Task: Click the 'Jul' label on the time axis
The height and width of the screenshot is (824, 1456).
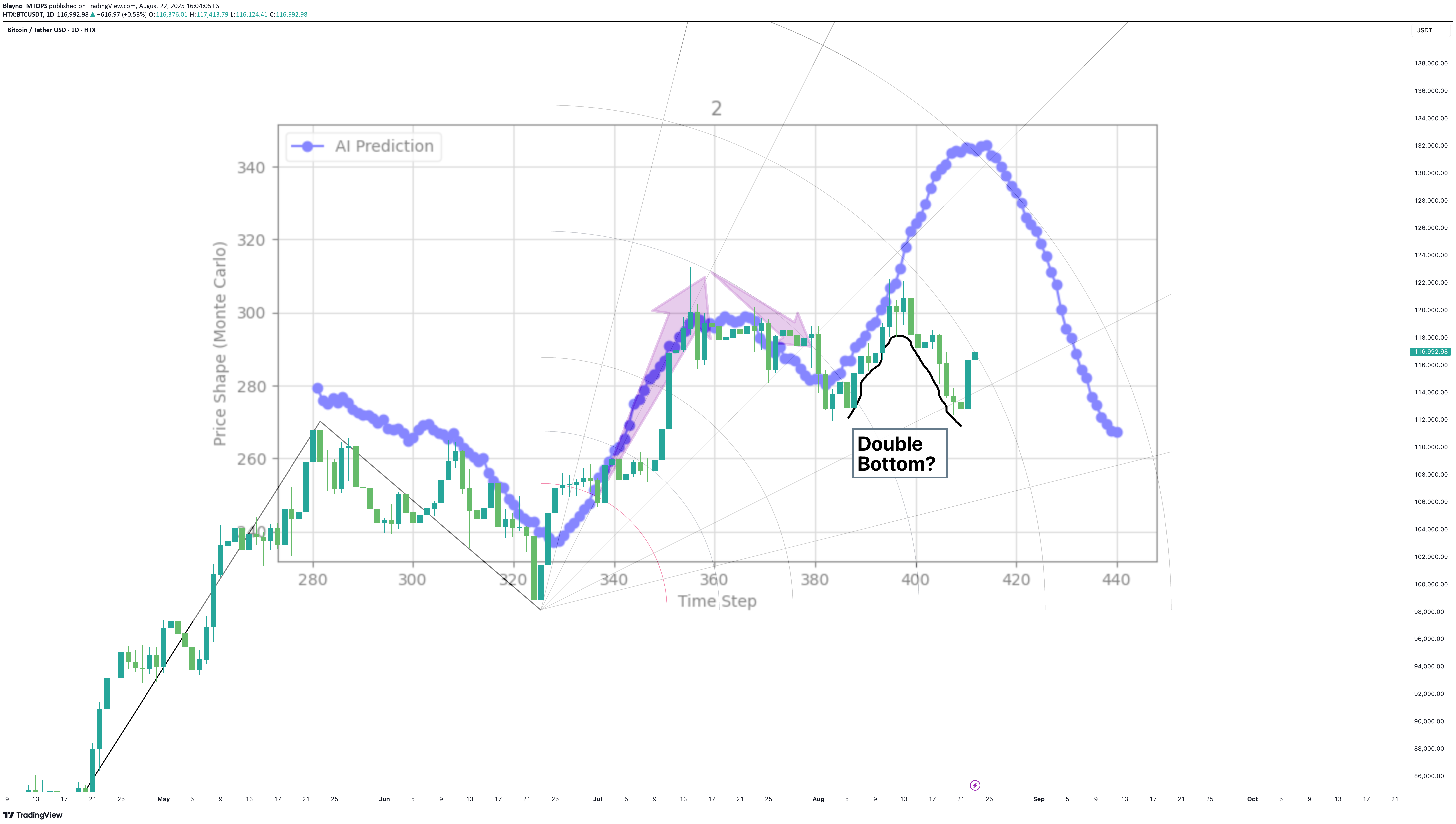Action: click(598, 799)
